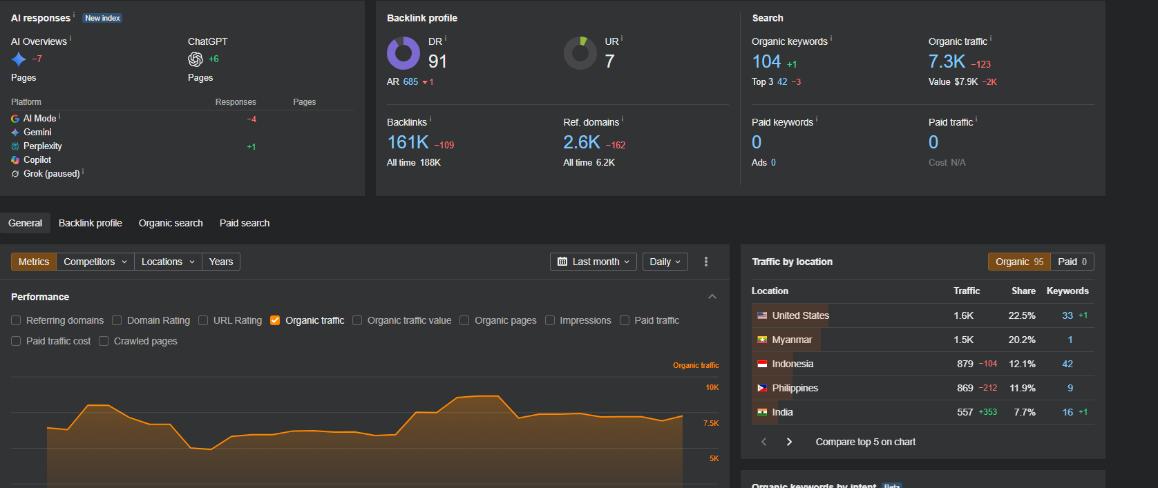The image size is (1158, 488).
Task: Click the Myanmar traffic share 20.2%
Action: pyautogui.click(x=1022, y=340)
